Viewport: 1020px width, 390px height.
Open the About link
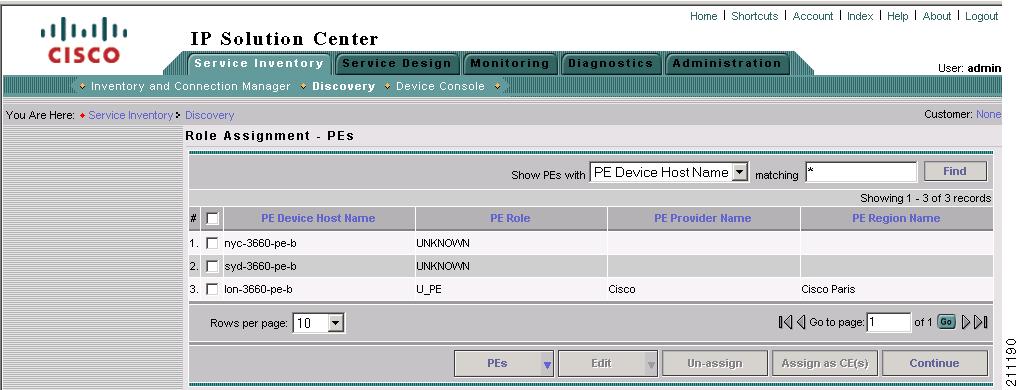[x=937, y=16]
